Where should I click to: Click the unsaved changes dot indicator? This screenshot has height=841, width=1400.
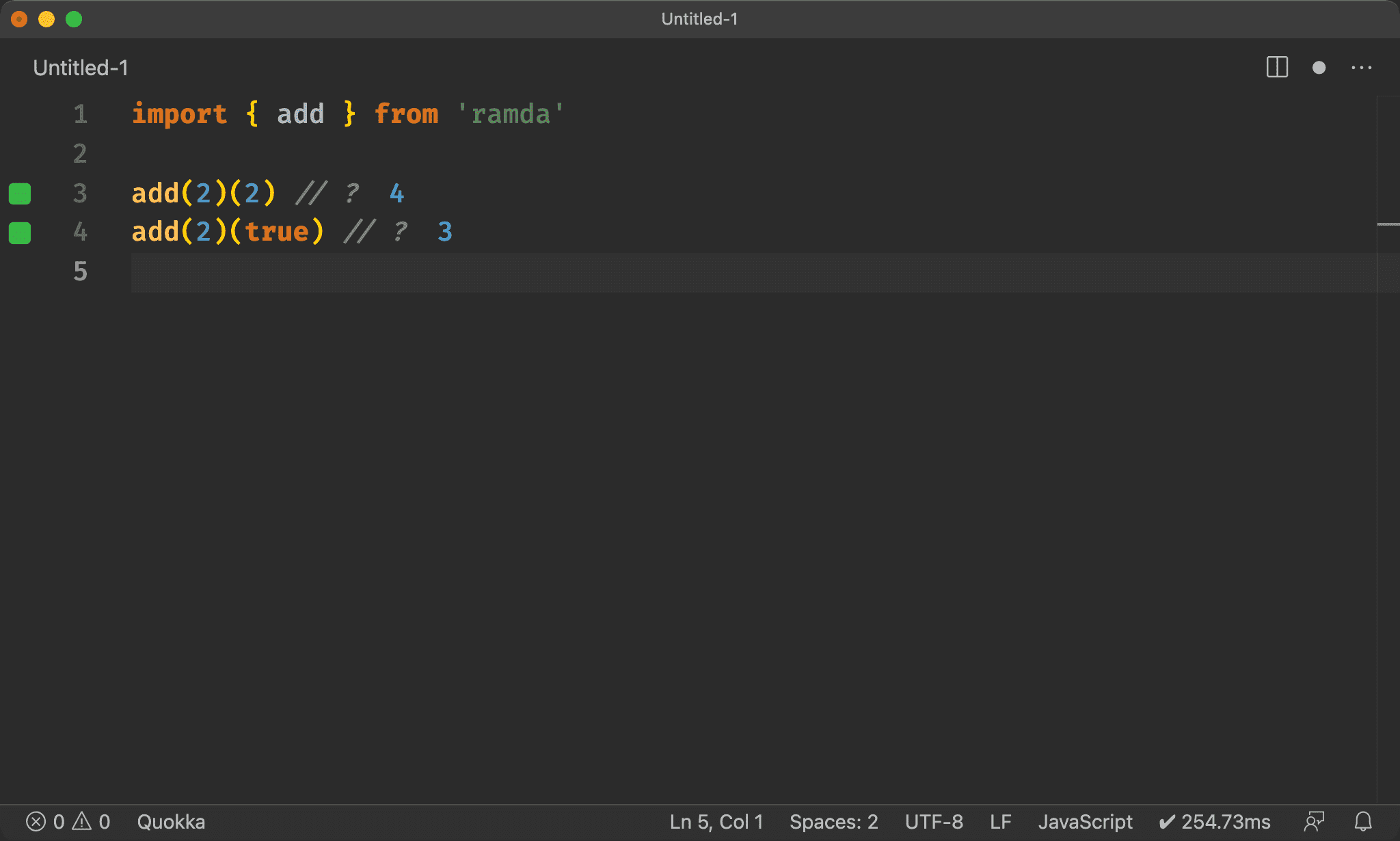[1319, 68]
